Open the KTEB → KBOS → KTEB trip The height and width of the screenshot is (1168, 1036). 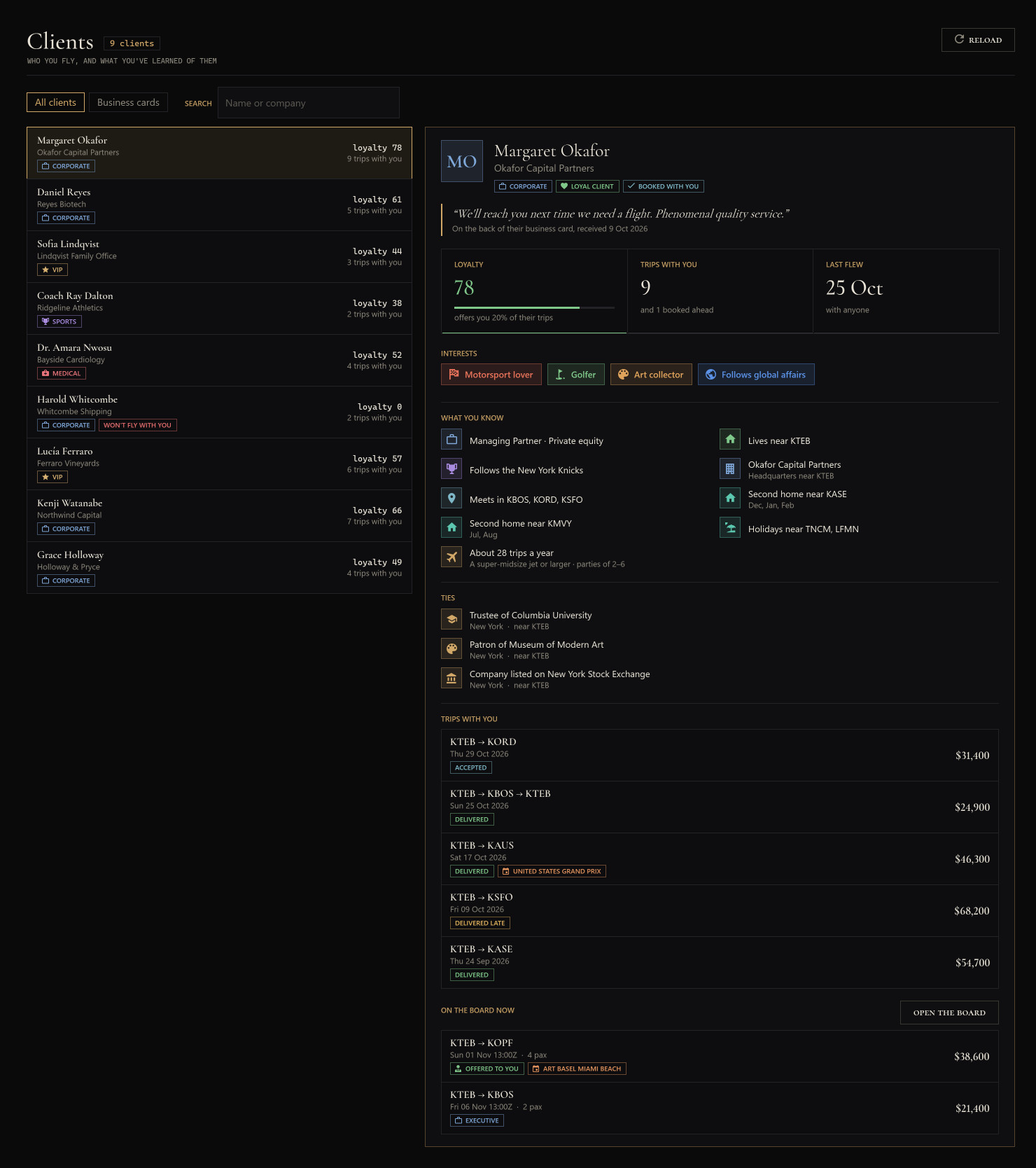(720, 807)
